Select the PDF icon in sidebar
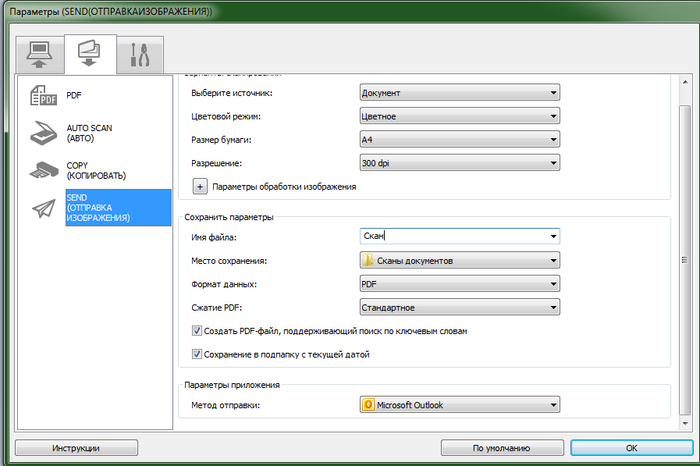This screenshot has width=700, height=466. tap(44, 95)
